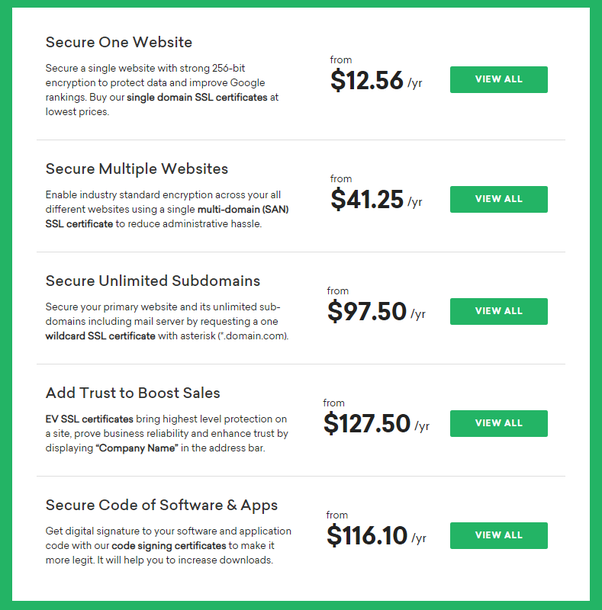Select the Secure Multiple Websites heading
Viewport: 602px width, 610px height.
pos(137,168)
